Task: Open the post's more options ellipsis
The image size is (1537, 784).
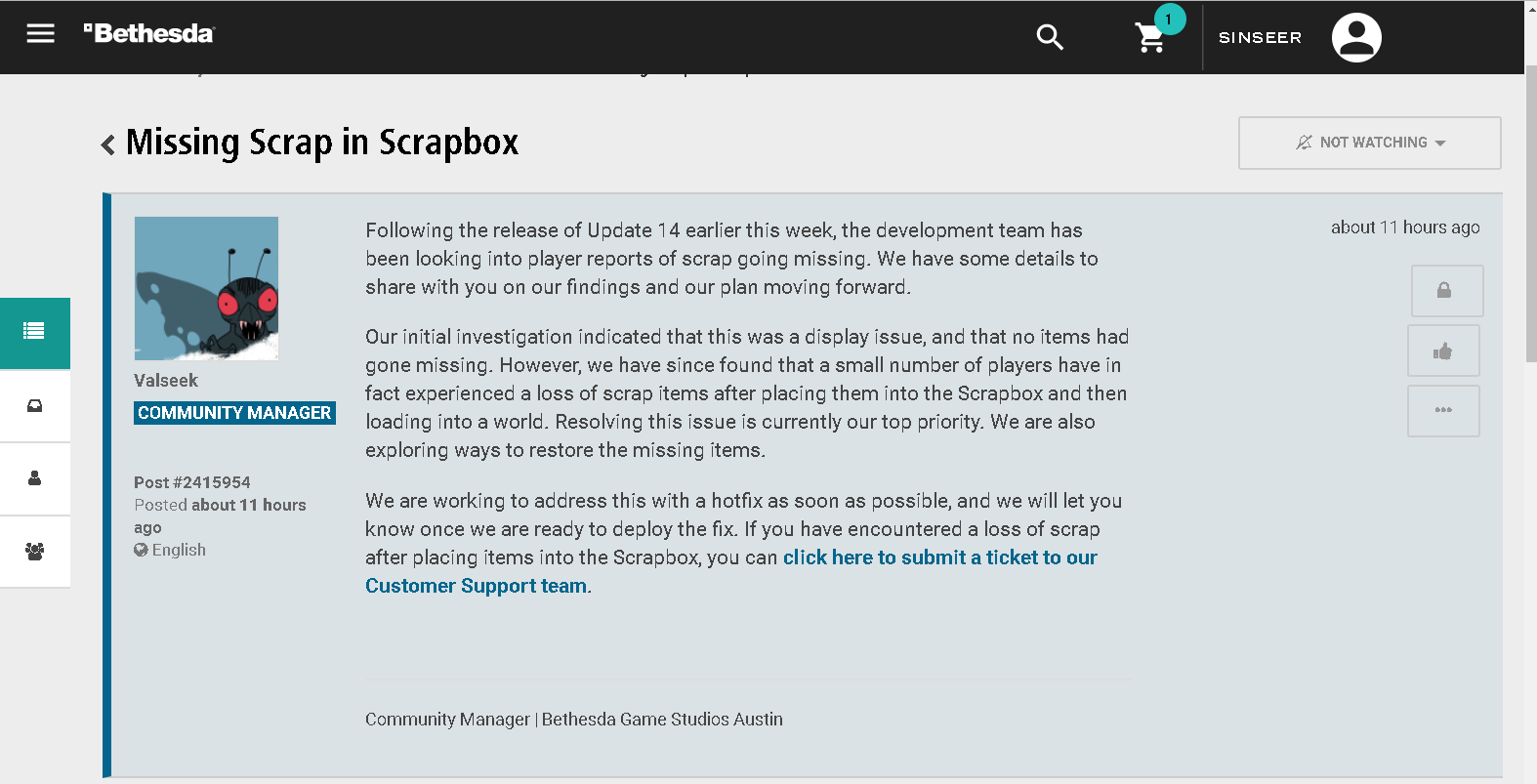Action: point(1443,411)
